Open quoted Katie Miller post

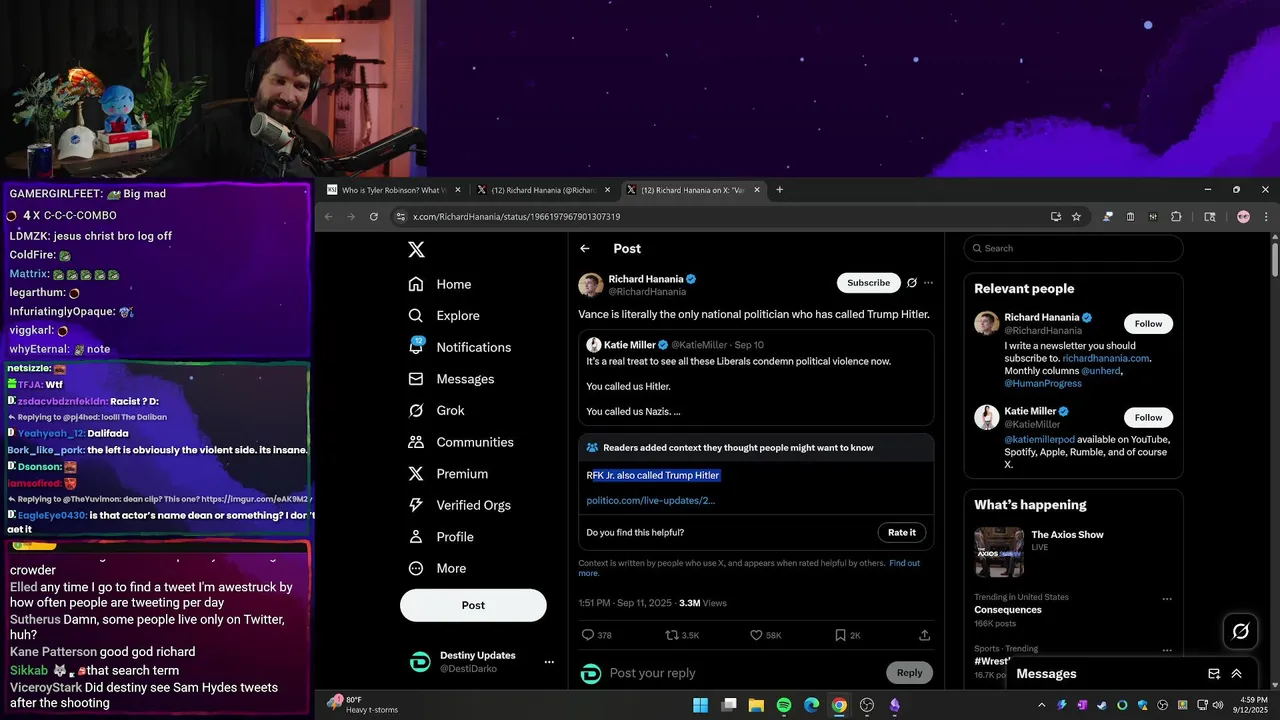(756, 378)
